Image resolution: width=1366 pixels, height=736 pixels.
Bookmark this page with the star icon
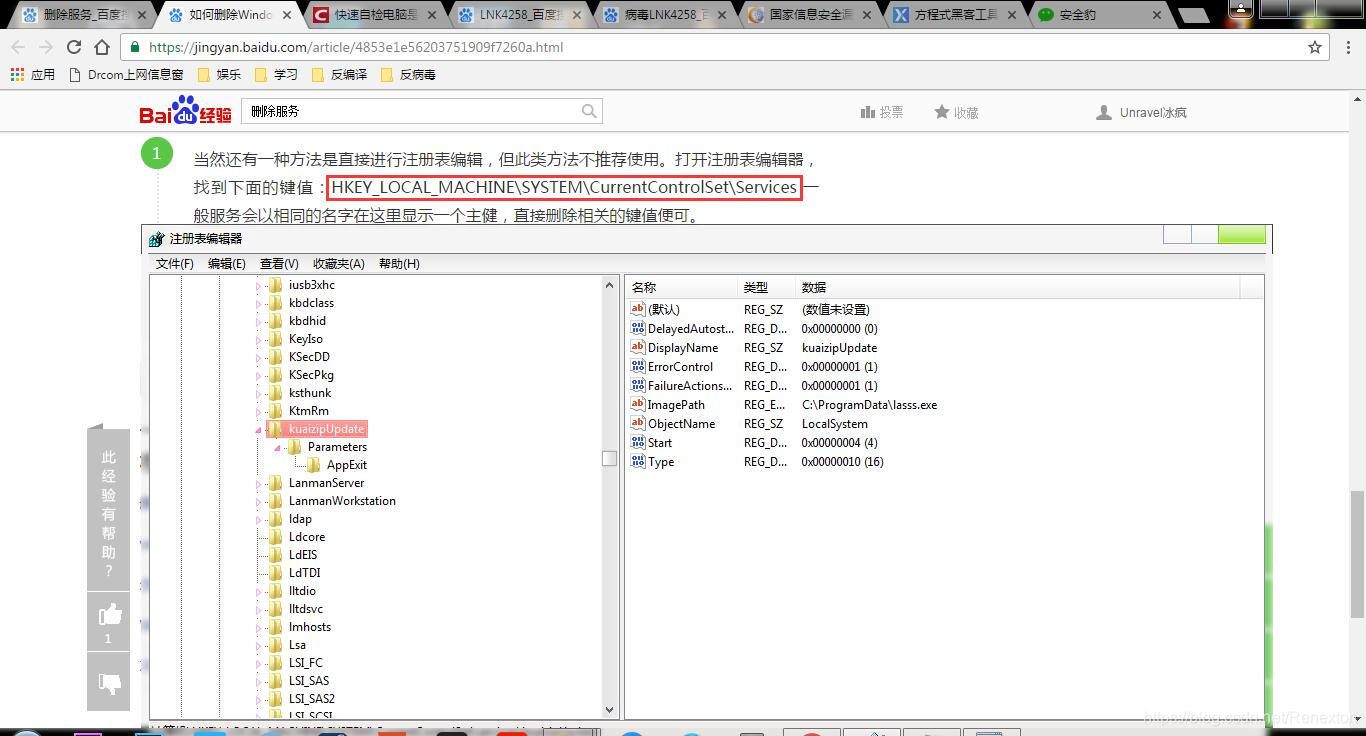click(1315, 47)
